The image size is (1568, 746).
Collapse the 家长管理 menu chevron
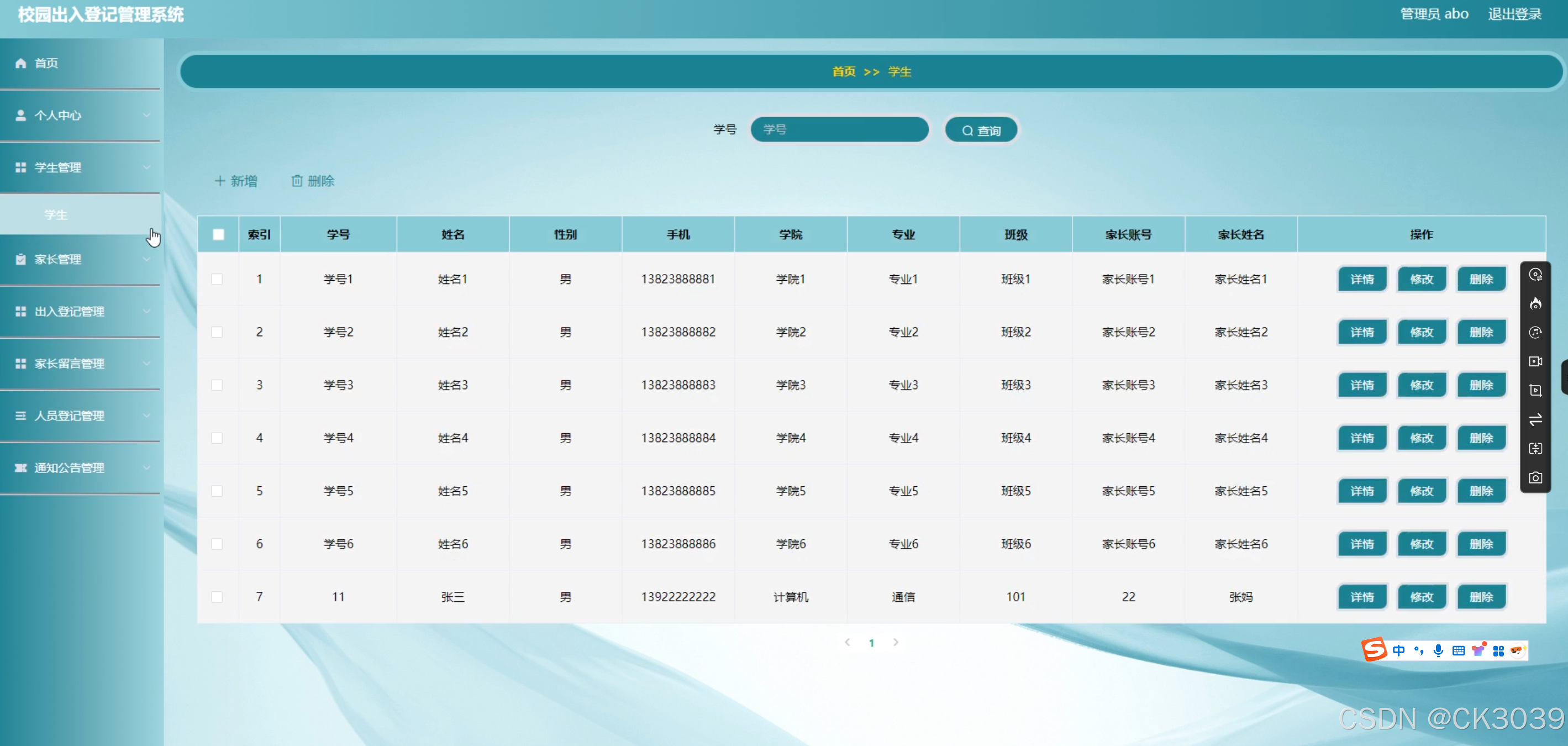146,259
